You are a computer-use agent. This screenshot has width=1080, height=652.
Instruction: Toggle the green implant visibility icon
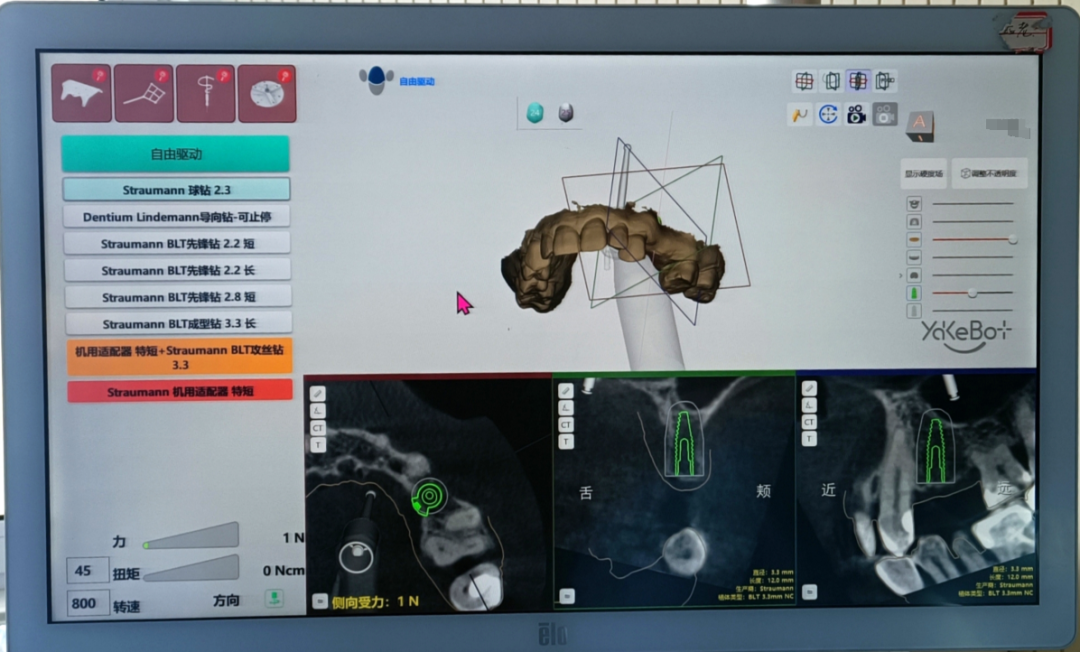(x=913, y=293)
